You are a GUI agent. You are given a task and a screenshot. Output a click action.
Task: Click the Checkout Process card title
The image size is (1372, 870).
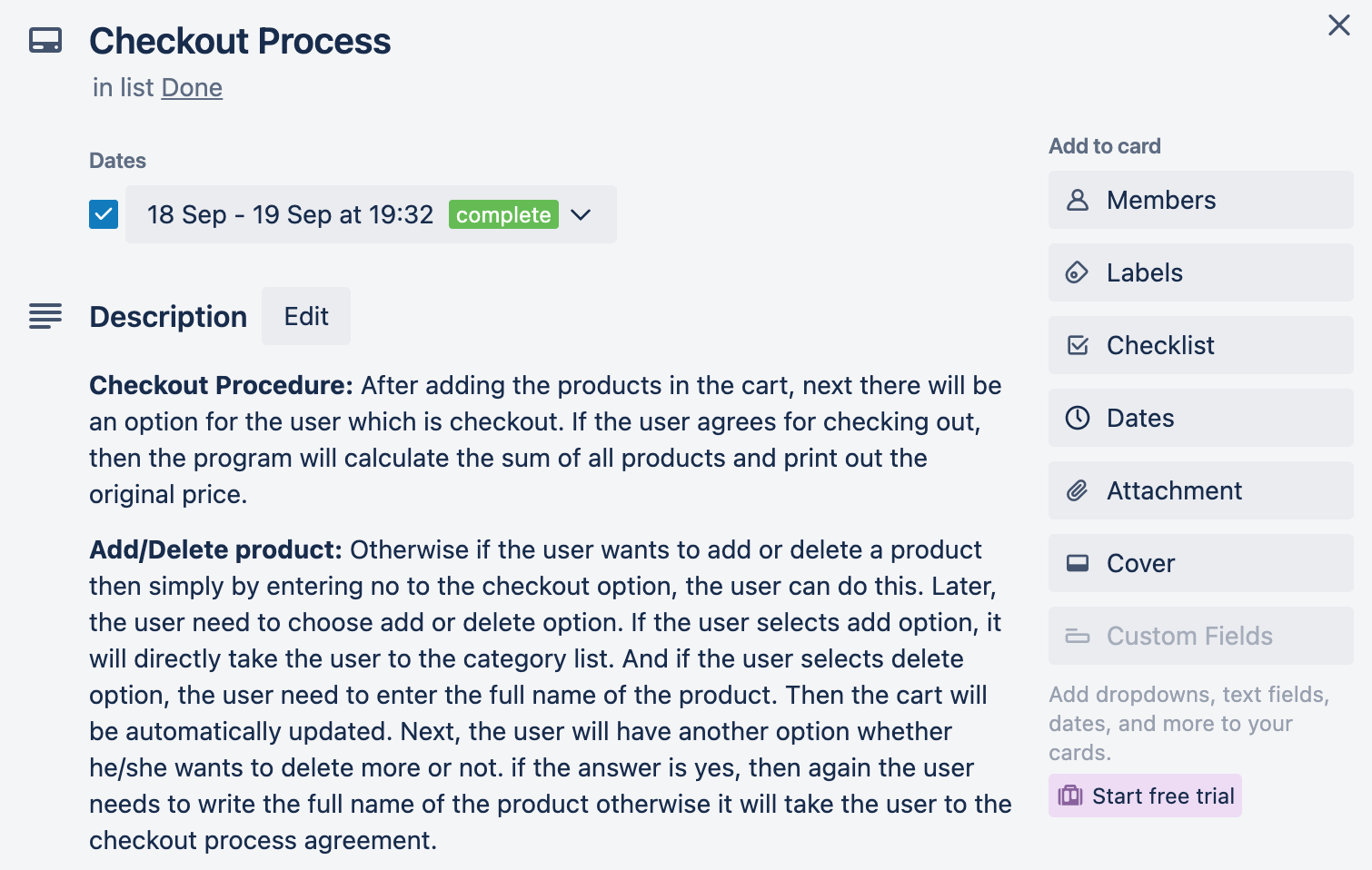240,41
